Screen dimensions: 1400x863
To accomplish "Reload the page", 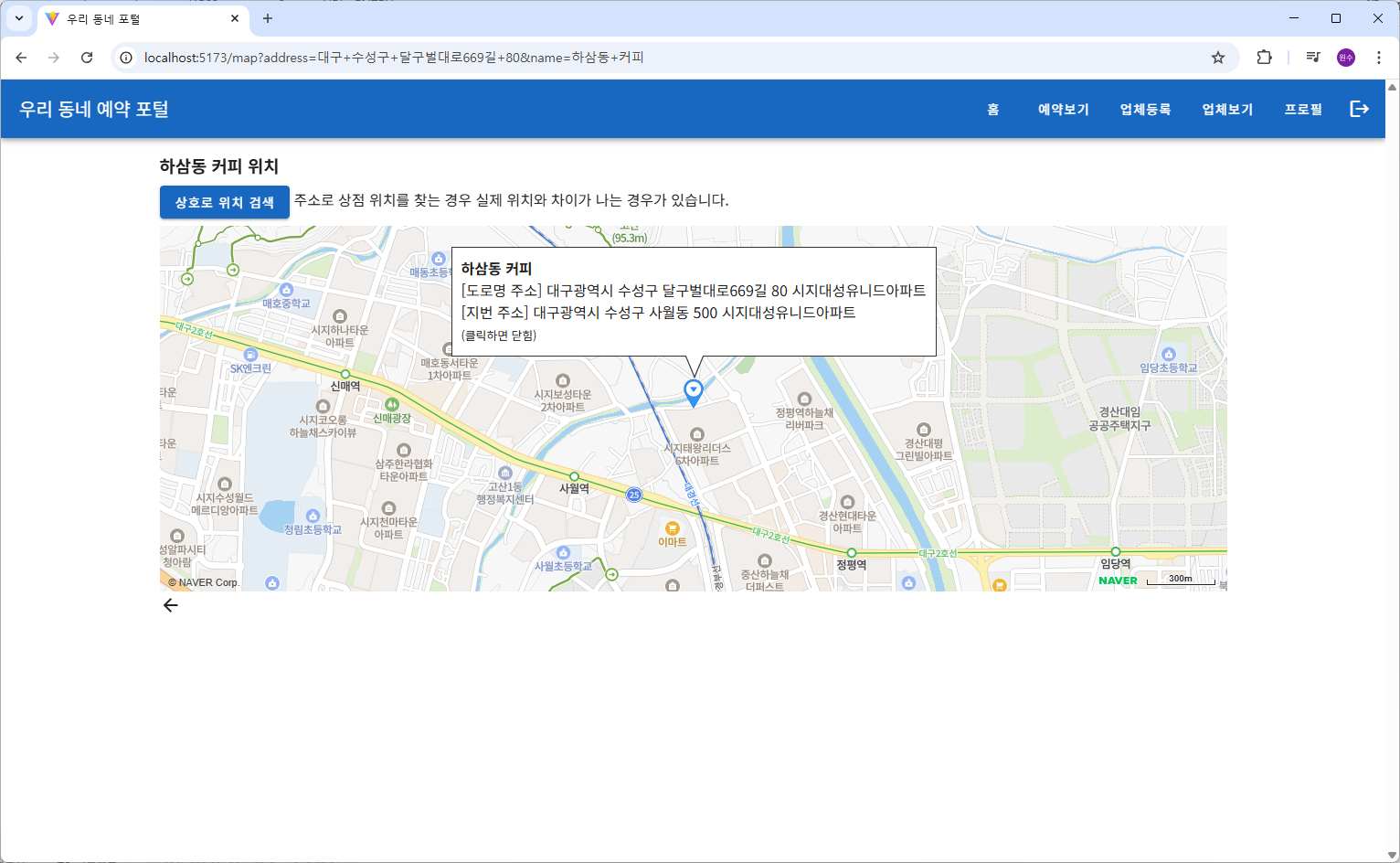I will (87, 58).
